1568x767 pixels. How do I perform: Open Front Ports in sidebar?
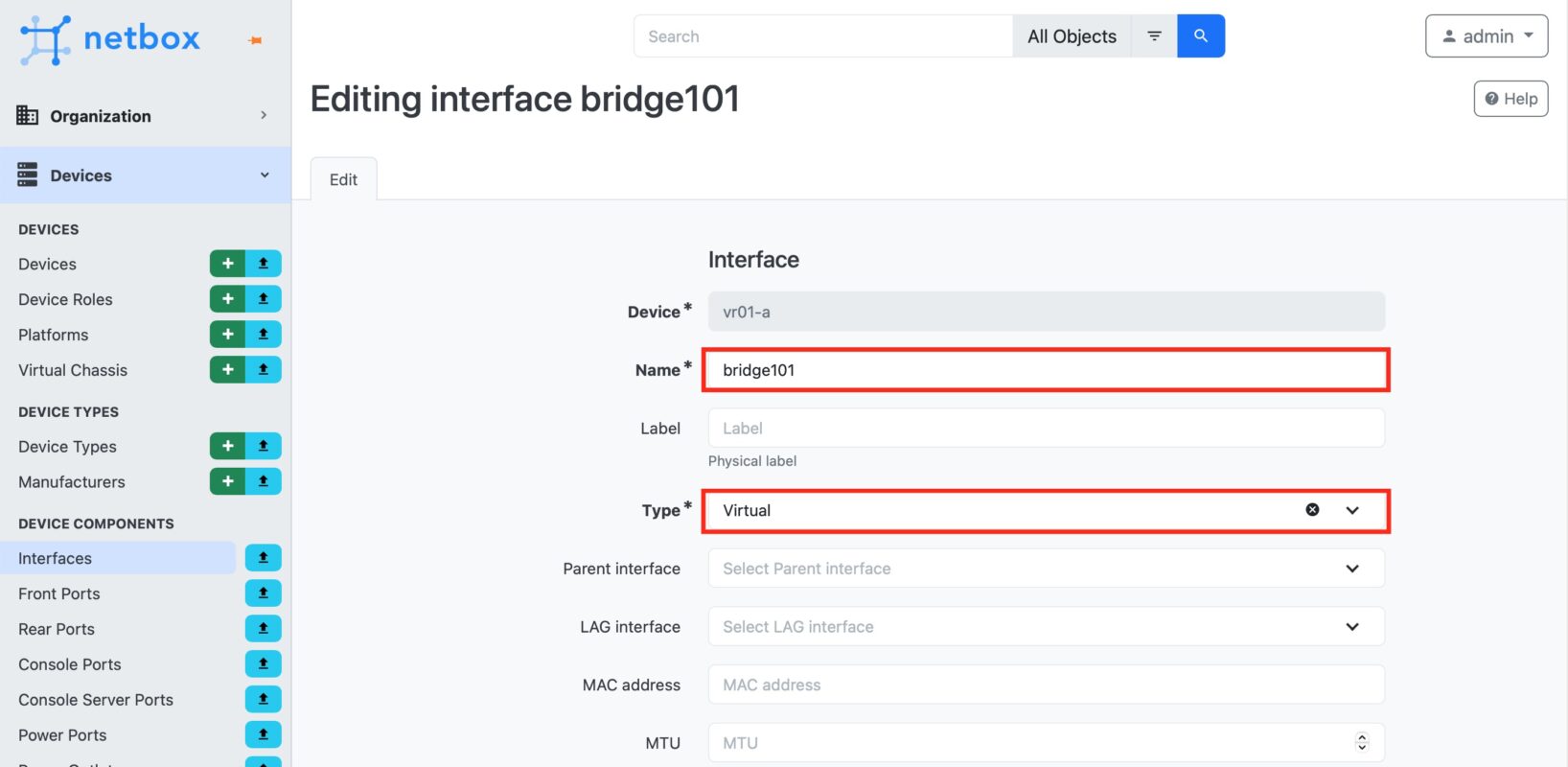click(x=59, y=593)
